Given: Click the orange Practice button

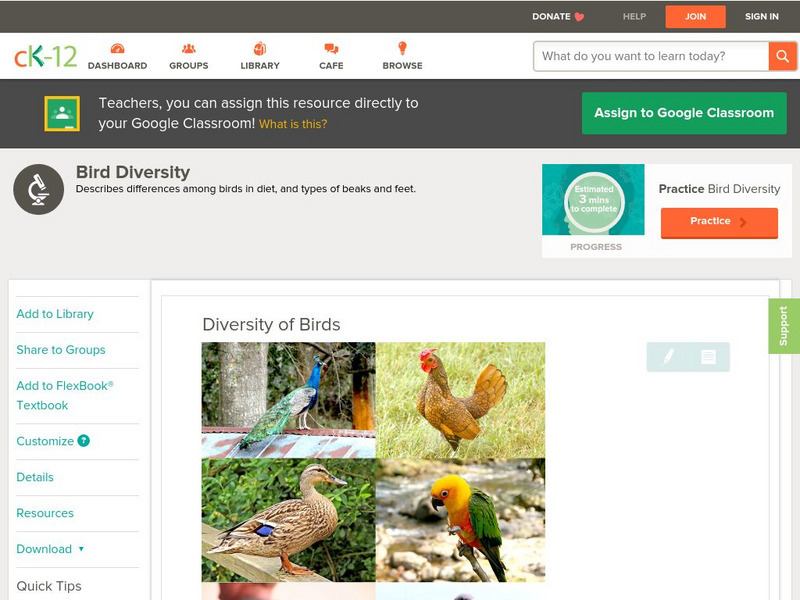Looking at the screenshot, I should tap(719, 222).
